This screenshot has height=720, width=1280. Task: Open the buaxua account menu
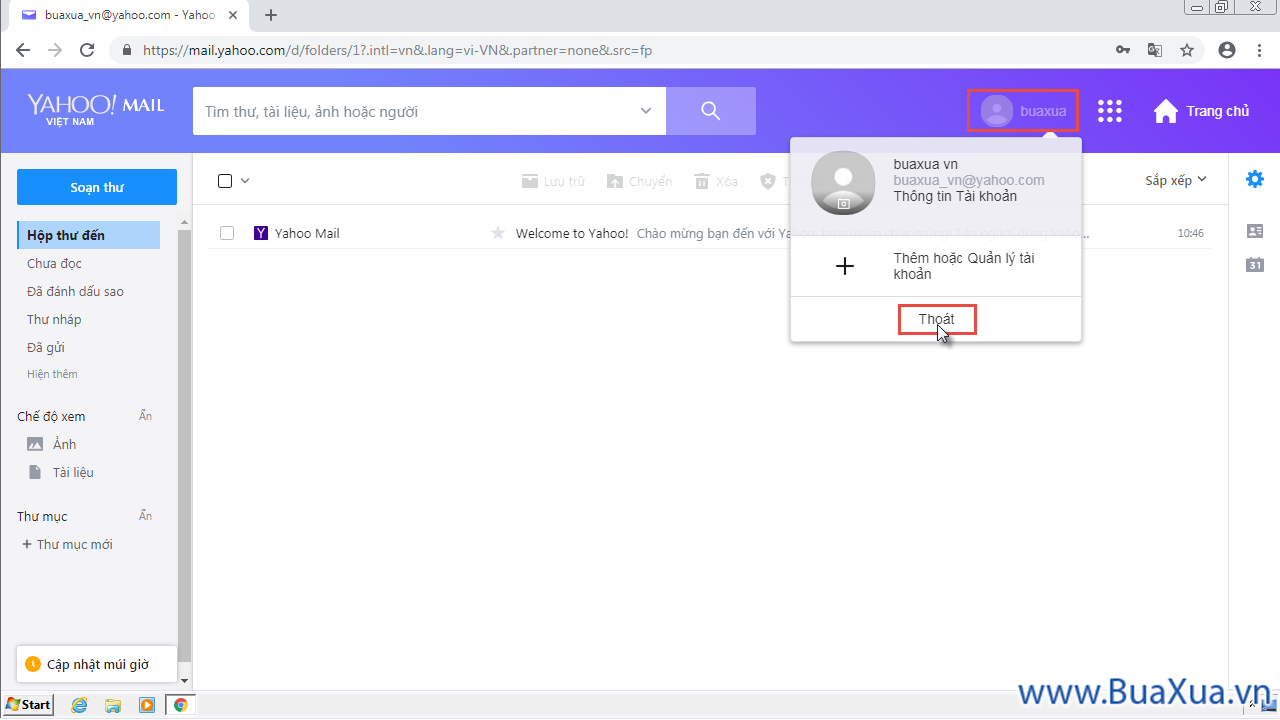tap(1023, 111)
